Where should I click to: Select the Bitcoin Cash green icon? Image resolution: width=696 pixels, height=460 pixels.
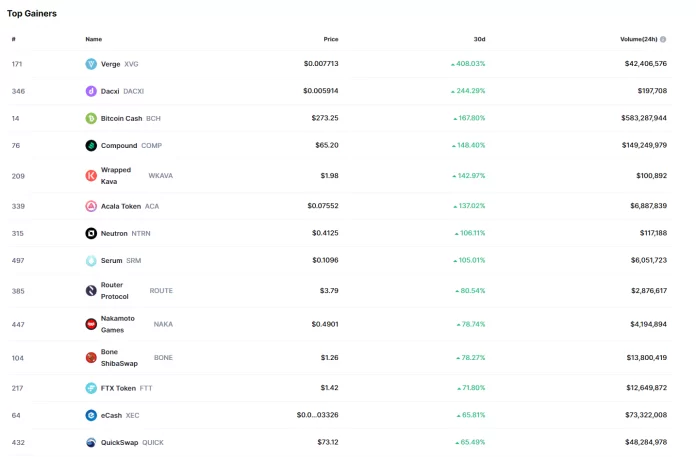pyautogui.click(x=91, y=118)
